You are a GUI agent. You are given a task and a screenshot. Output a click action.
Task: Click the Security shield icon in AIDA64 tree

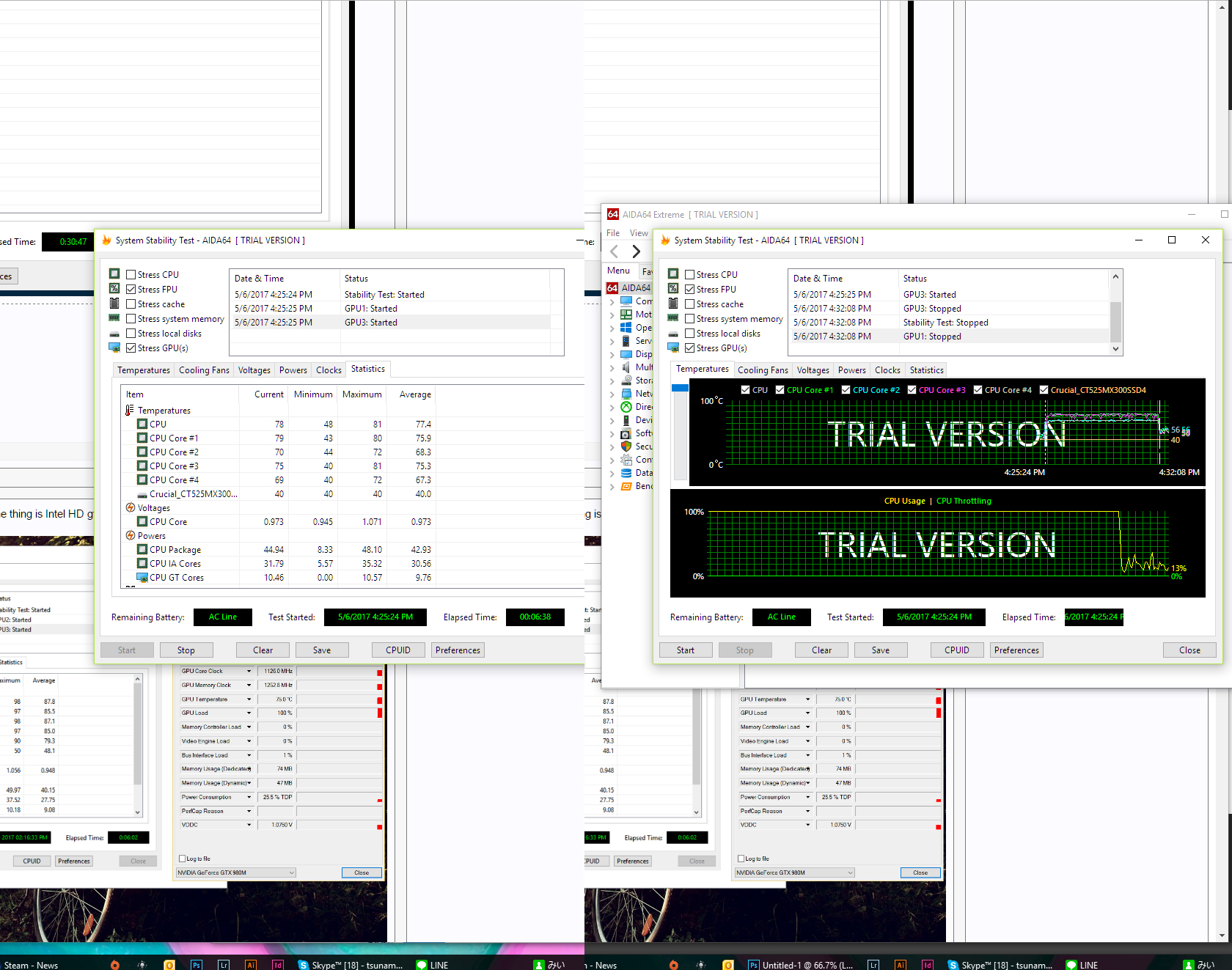point(626,447)
